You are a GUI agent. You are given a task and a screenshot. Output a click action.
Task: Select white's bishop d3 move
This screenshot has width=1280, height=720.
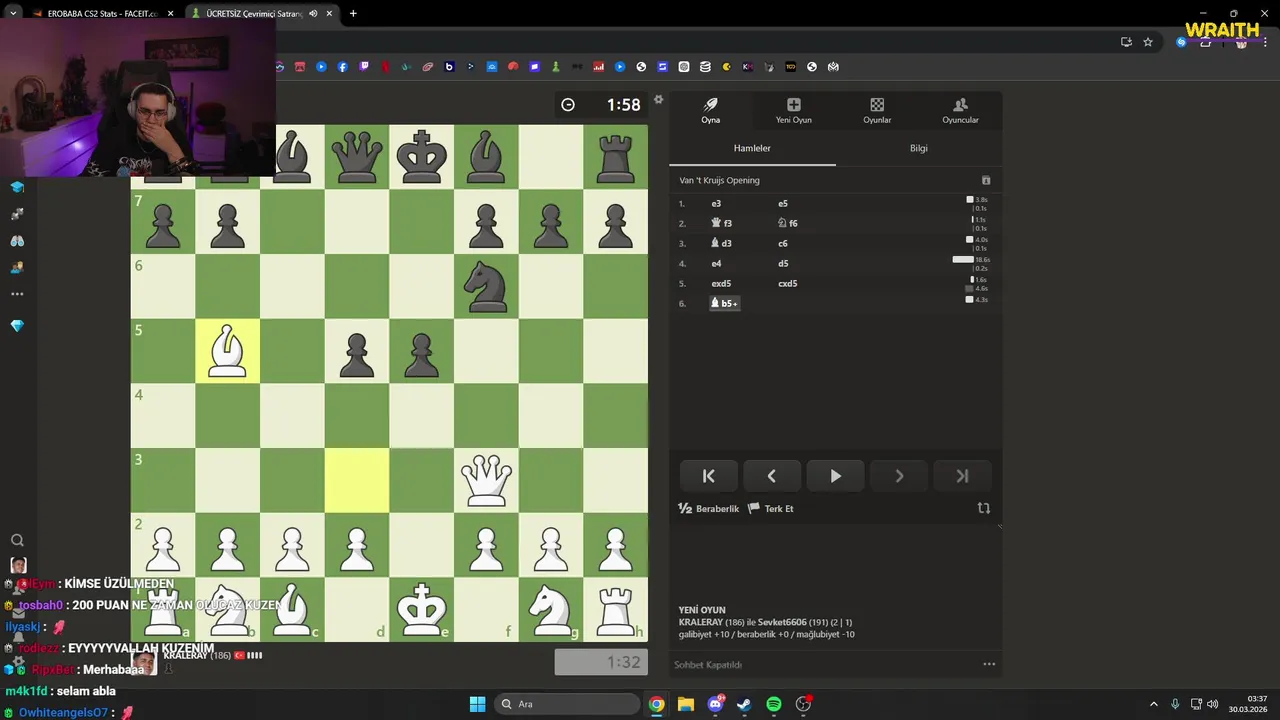point(721,243)
